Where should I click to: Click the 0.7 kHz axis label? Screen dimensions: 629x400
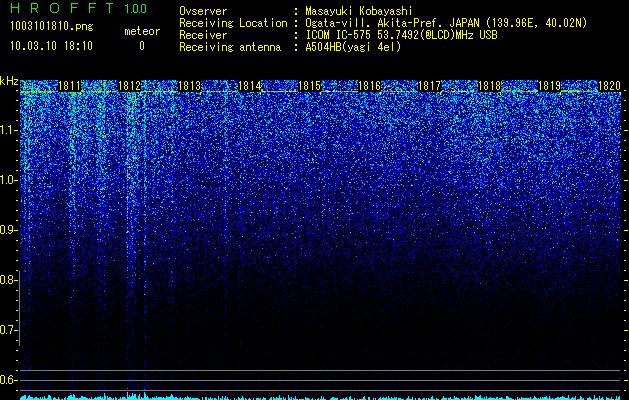click(x=9, y=330)
